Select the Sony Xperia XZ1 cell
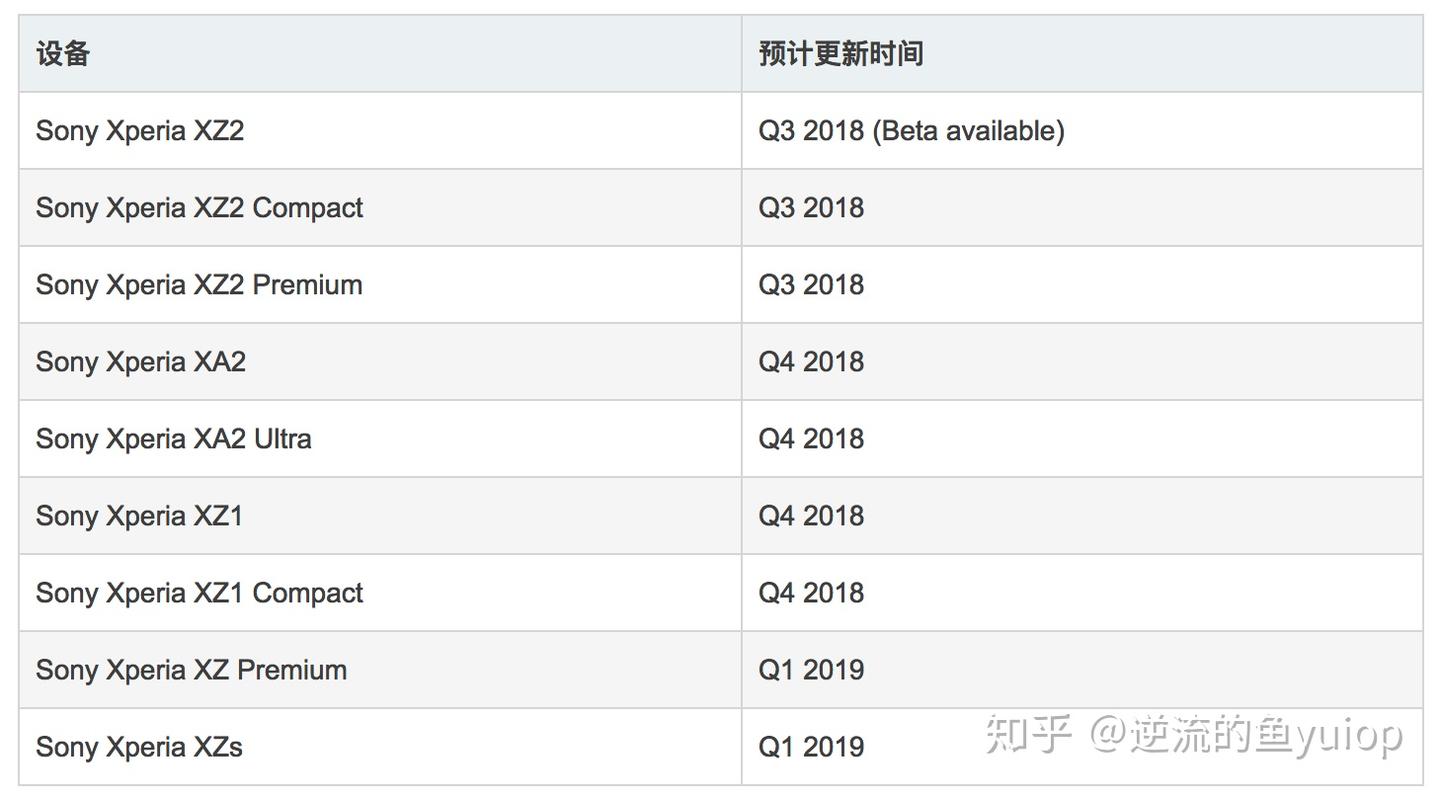Viewport: 1440px width, 798px height. tap(139, 516)
